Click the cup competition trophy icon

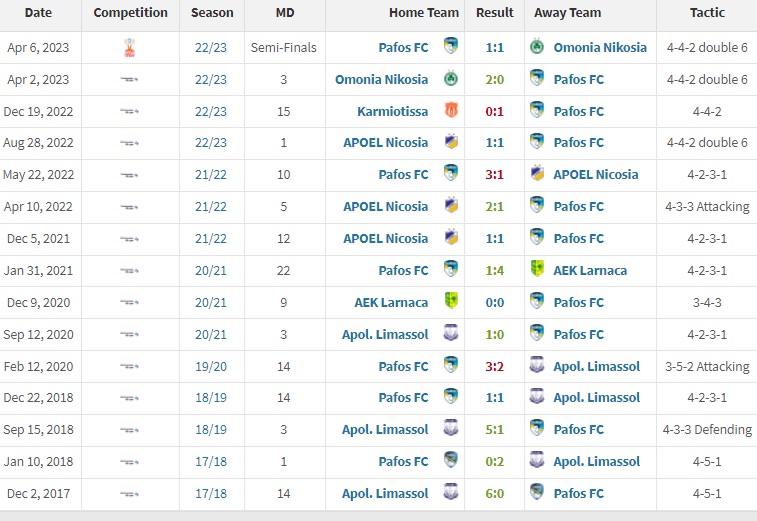130,47
